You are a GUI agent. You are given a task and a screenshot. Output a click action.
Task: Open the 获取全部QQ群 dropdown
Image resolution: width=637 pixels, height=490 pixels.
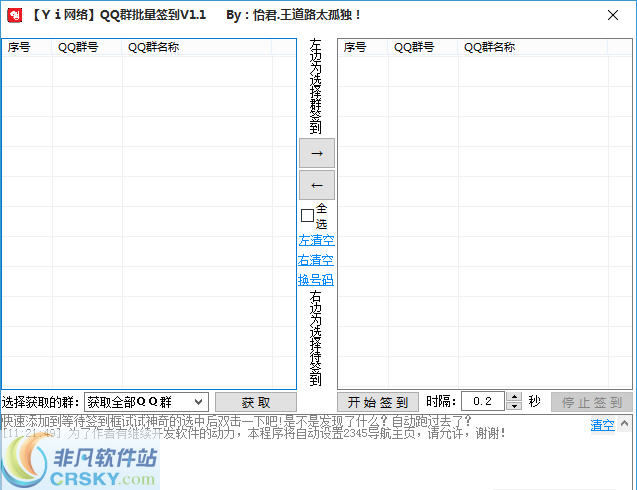coord(146,402)
